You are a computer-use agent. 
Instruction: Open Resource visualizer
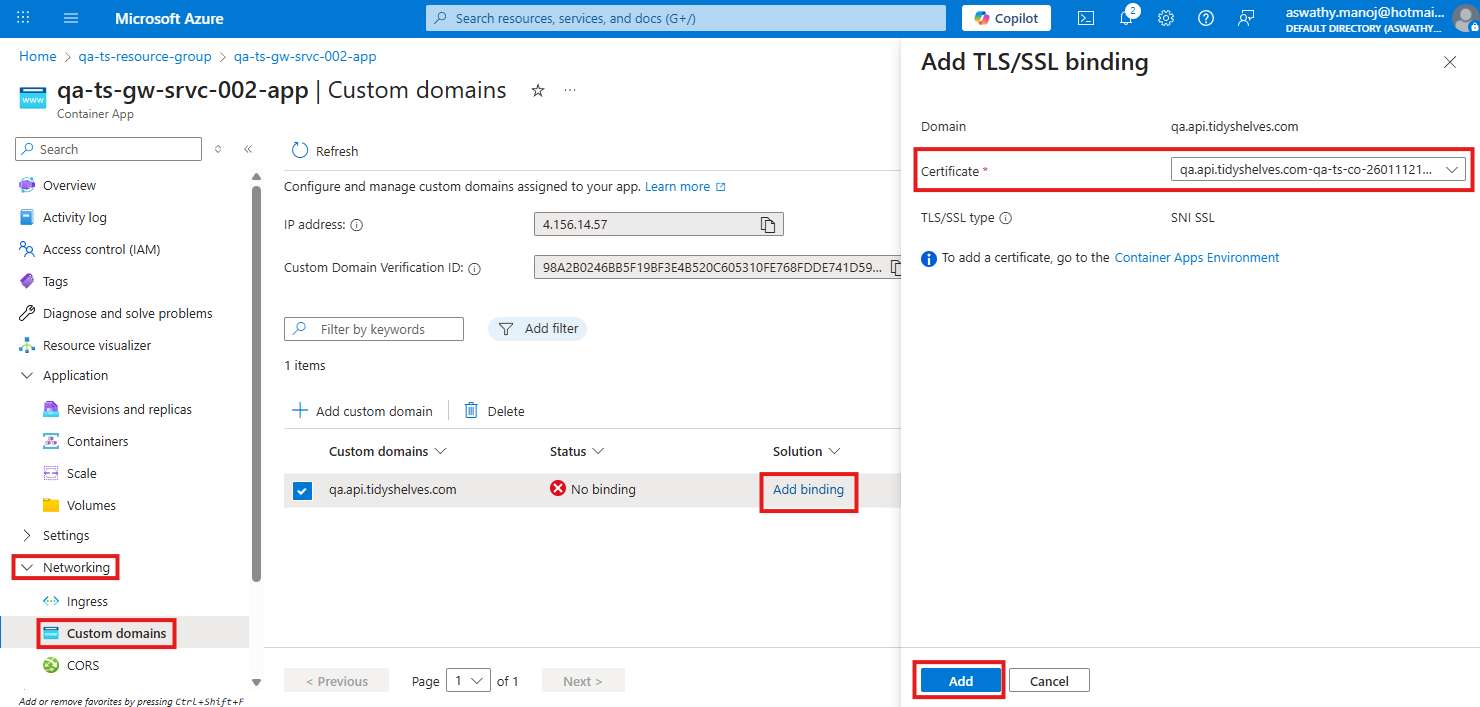tap(97, 345)
